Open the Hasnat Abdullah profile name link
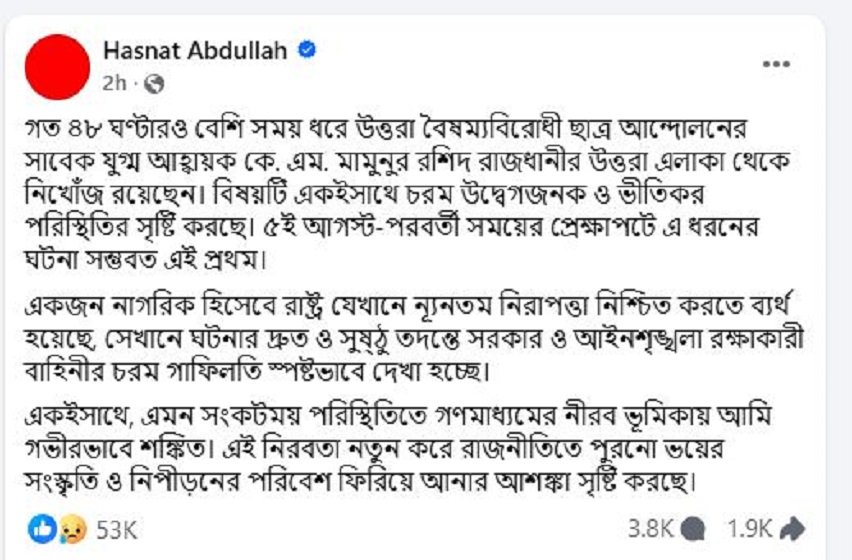 196,49
